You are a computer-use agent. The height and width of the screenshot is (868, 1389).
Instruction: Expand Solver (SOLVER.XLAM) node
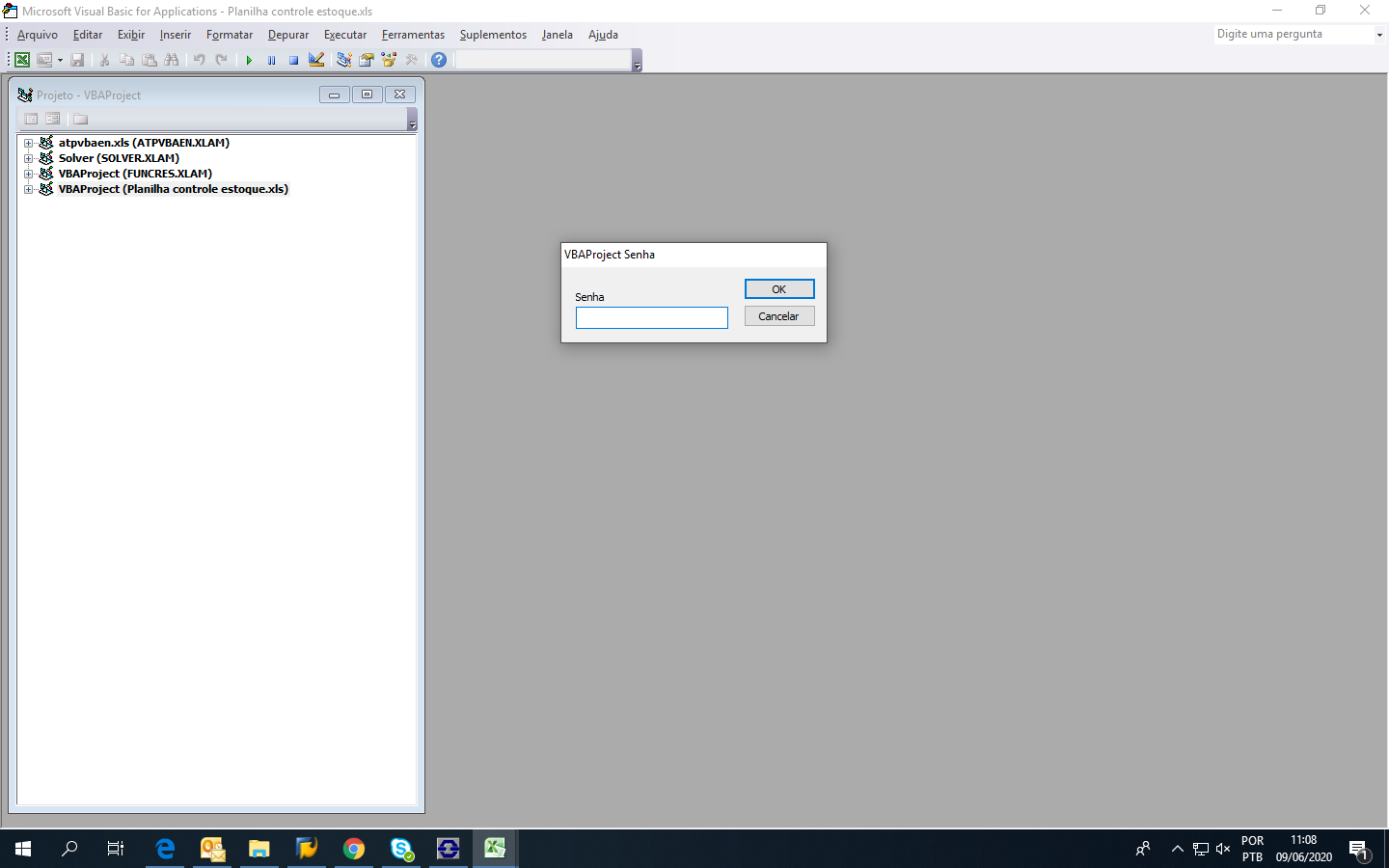(28, 158)
